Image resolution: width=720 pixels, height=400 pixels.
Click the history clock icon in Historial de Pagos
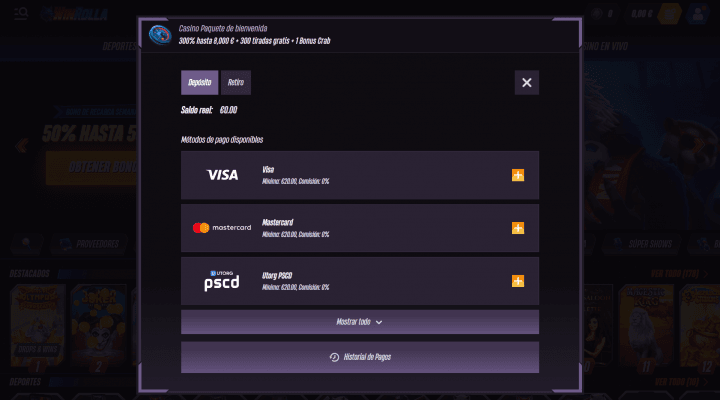pos(334,357)
